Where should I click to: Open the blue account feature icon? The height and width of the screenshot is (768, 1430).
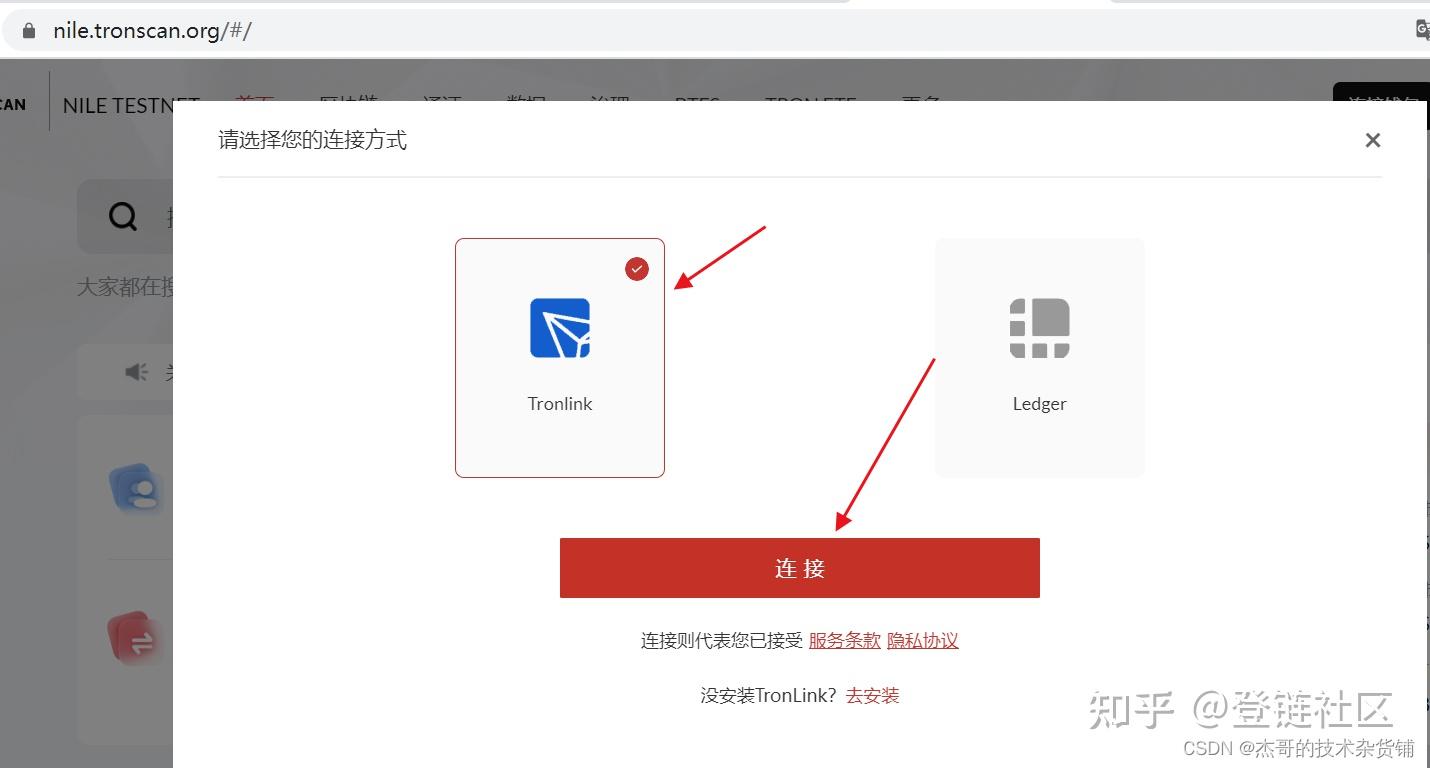(x=137, y=489)
